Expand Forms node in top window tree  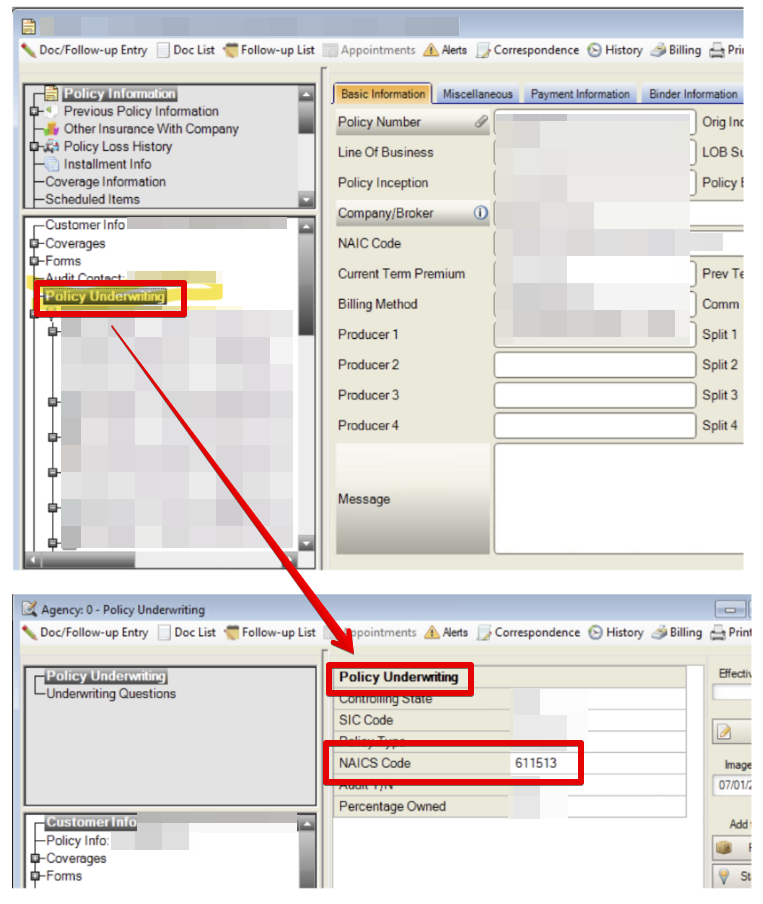tap(34, 261)
